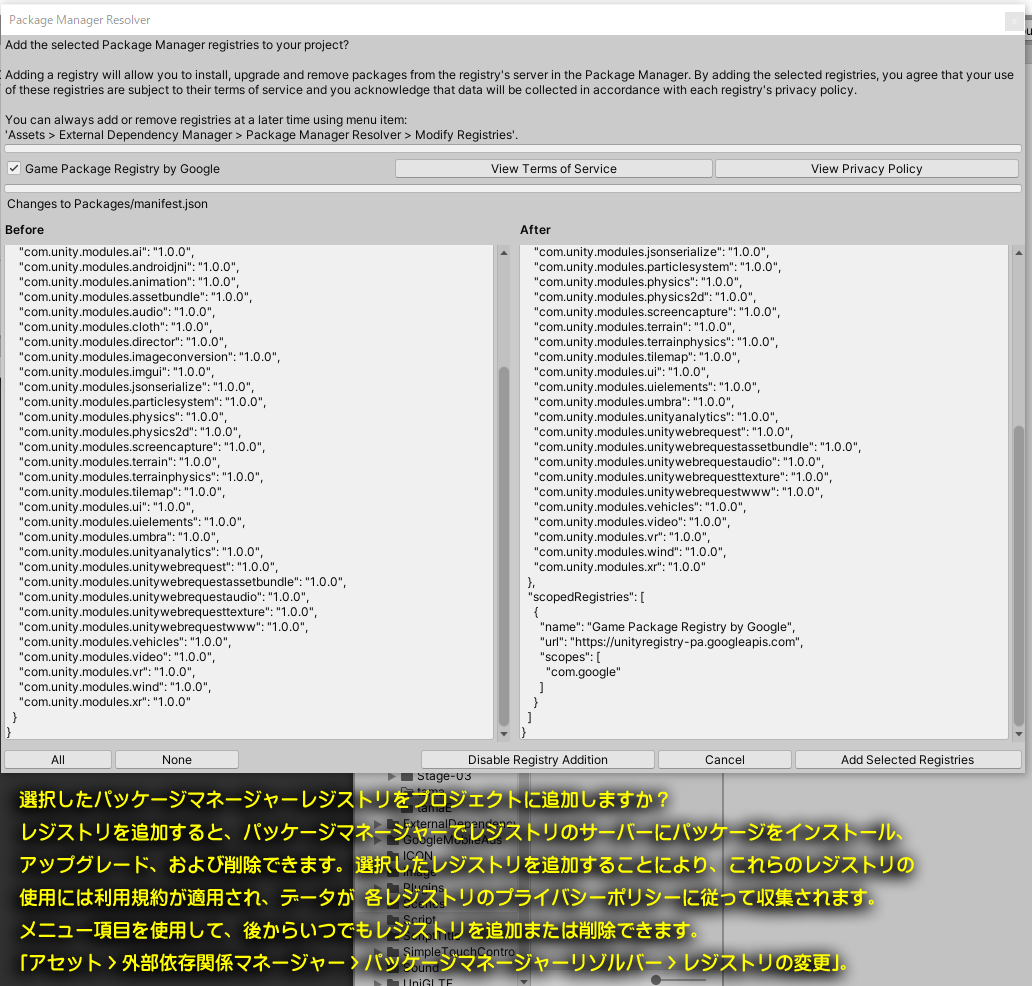Confirm with Add Selected Registries
Screen dimensions: 1032x986
point(908,760)
